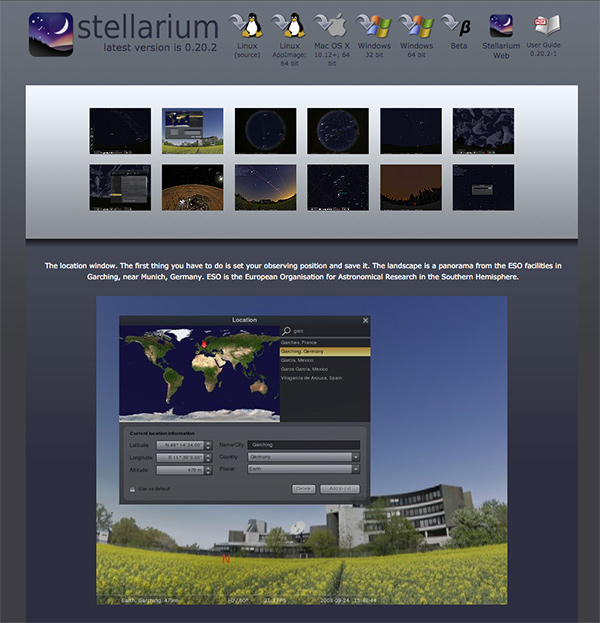
Task: Click the 'stellarium' title heading
Action: pyautogui.click(x=148, y=27)
